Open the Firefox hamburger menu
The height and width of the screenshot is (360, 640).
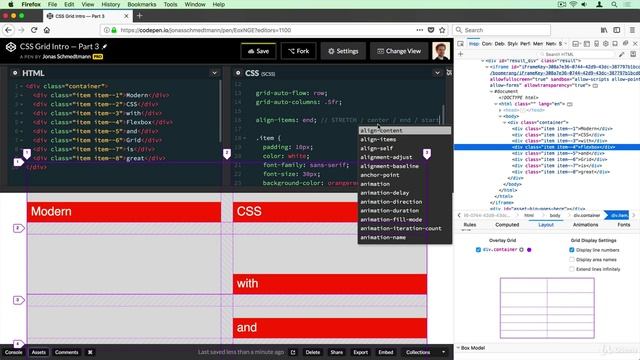632,30
